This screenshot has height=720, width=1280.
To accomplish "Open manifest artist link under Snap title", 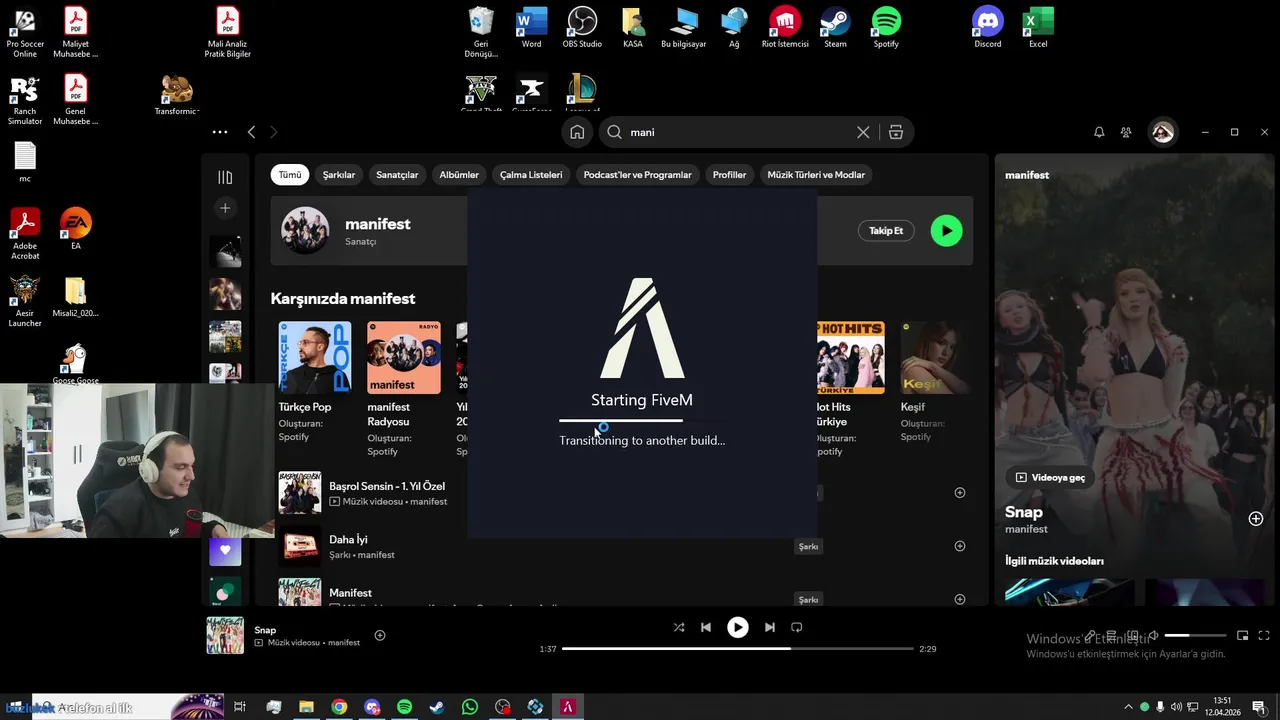I will [x=1026, y=529].
